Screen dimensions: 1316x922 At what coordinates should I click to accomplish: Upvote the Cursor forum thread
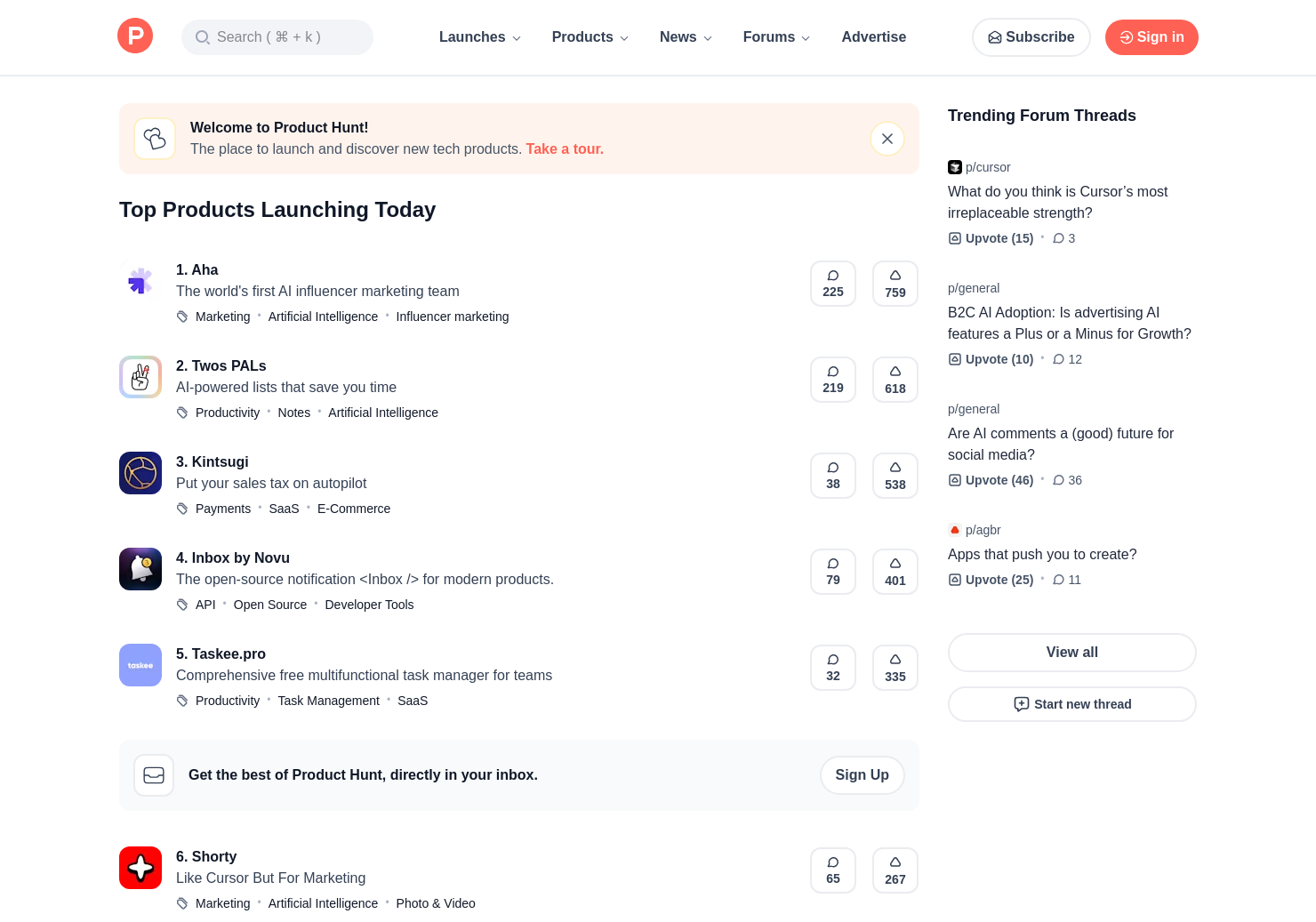(x=991, y=238)
